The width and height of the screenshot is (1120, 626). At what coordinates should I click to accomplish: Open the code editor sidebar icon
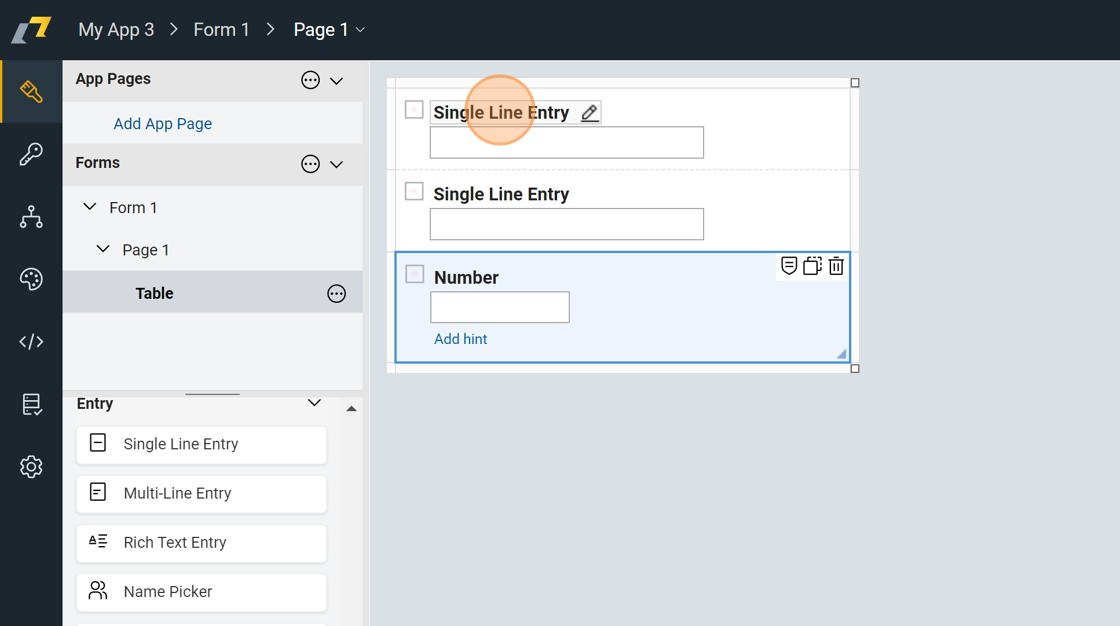pos(31,342)
